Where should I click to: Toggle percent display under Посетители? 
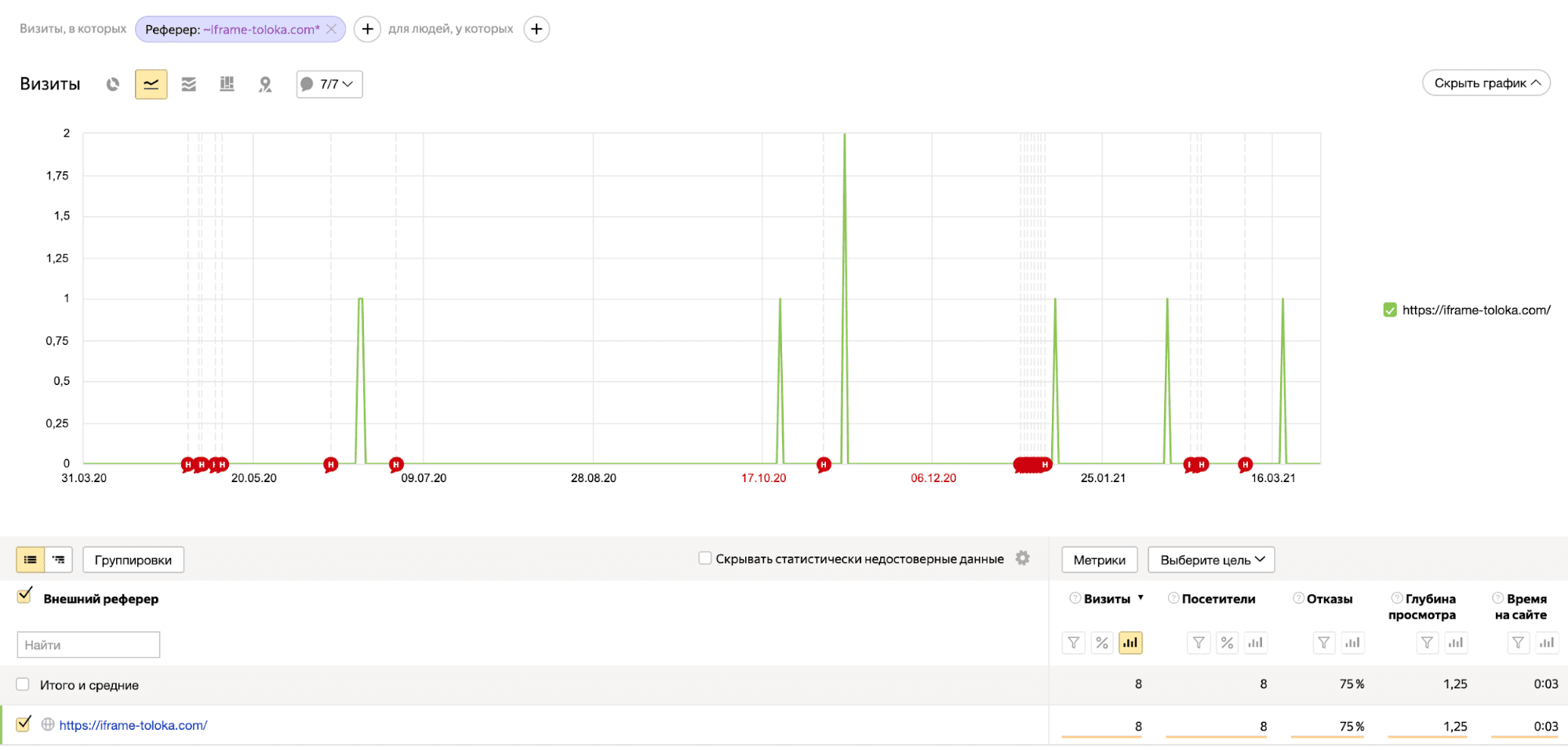point(1227,643)
